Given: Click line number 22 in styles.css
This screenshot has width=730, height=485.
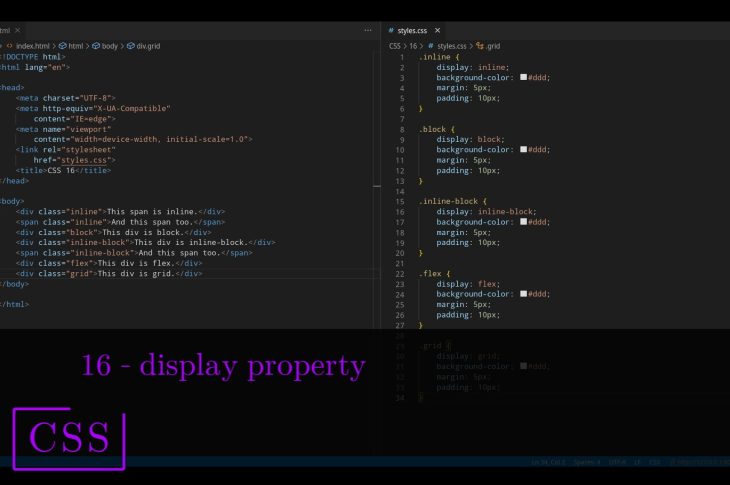Looking at the screenshot, I should click(399, 273).
